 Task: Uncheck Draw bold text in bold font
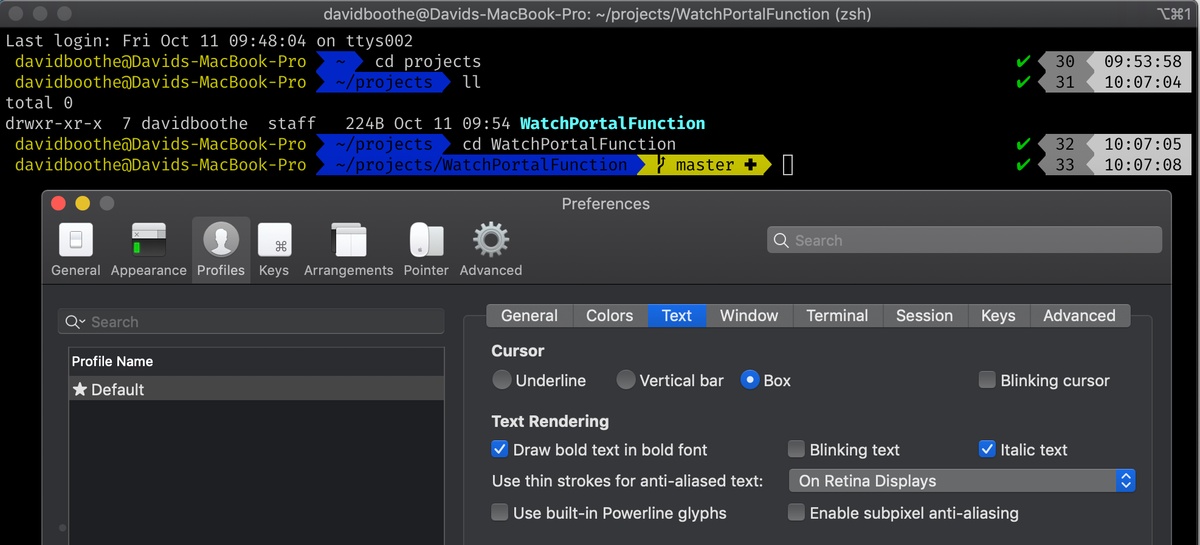[500, 449]
